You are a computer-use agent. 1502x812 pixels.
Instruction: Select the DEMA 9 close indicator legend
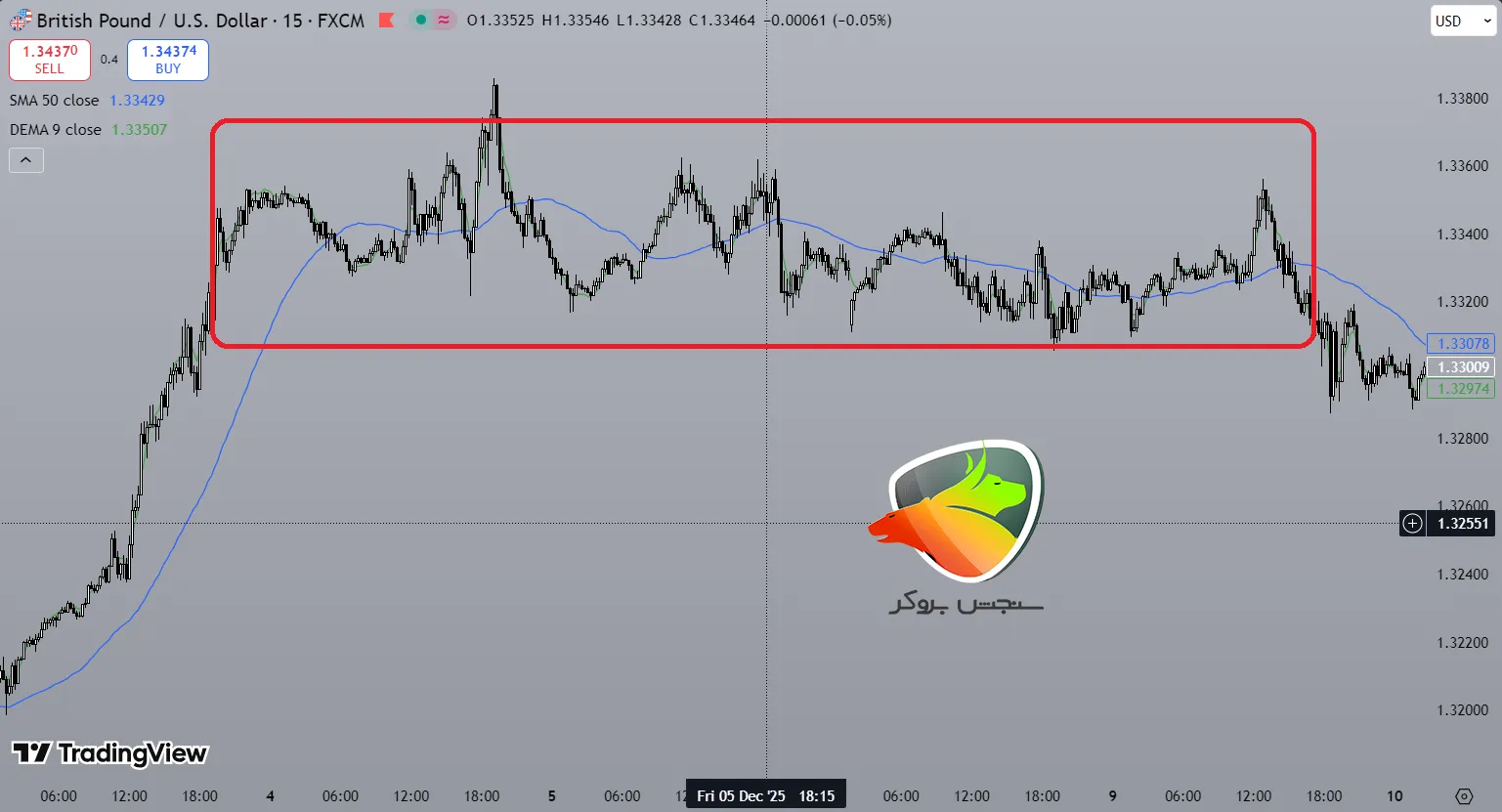pos(56,130)
